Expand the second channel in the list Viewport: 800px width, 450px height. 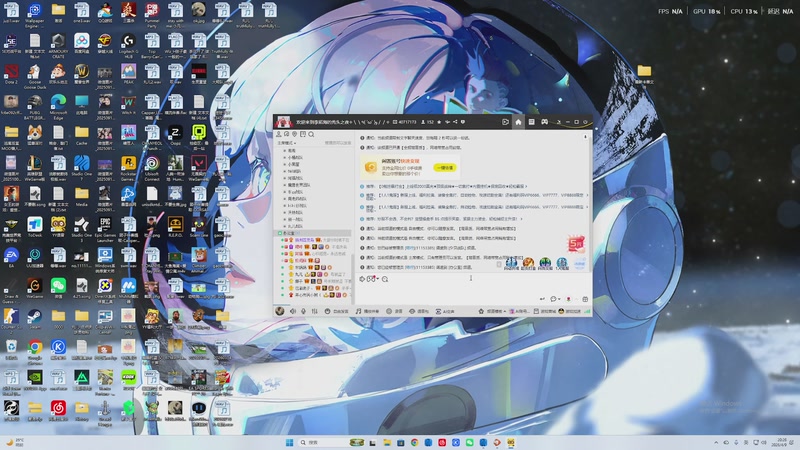(285, 158)
